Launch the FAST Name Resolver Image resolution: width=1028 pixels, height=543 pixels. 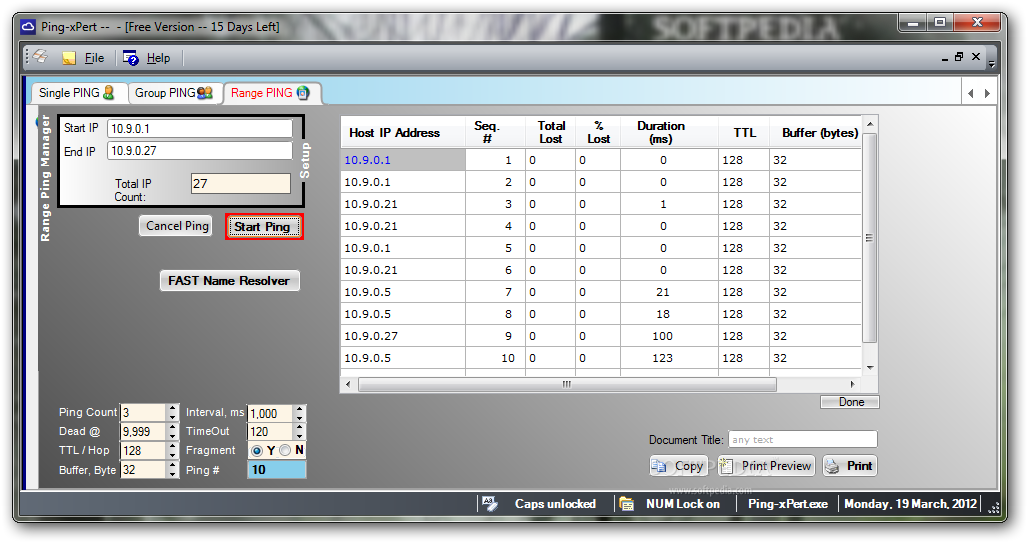pyautogui.click(x=229, y=281)
